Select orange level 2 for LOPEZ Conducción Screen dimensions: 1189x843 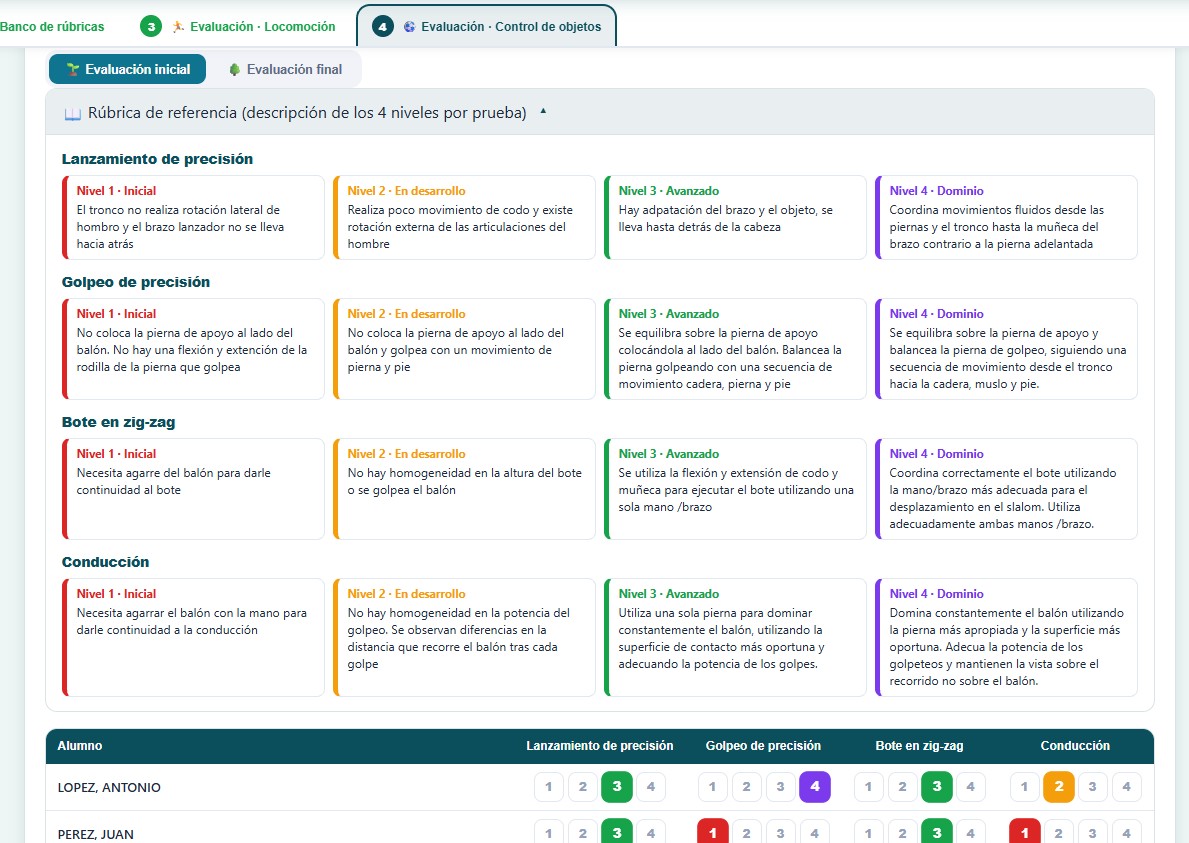[x=1059, y=787]
